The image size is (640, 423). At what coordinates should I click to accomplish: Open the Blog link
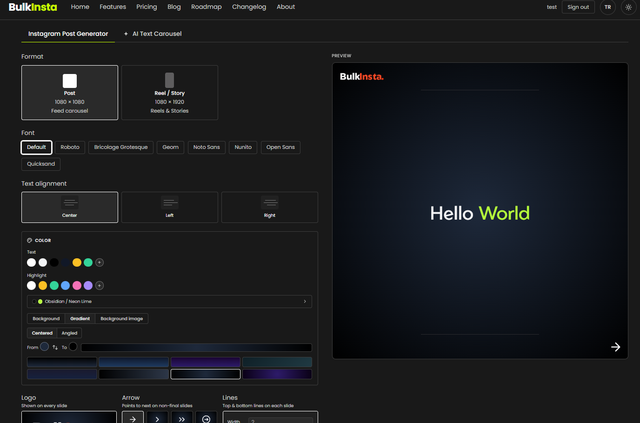pyautogui.click(x=174, y=7)
